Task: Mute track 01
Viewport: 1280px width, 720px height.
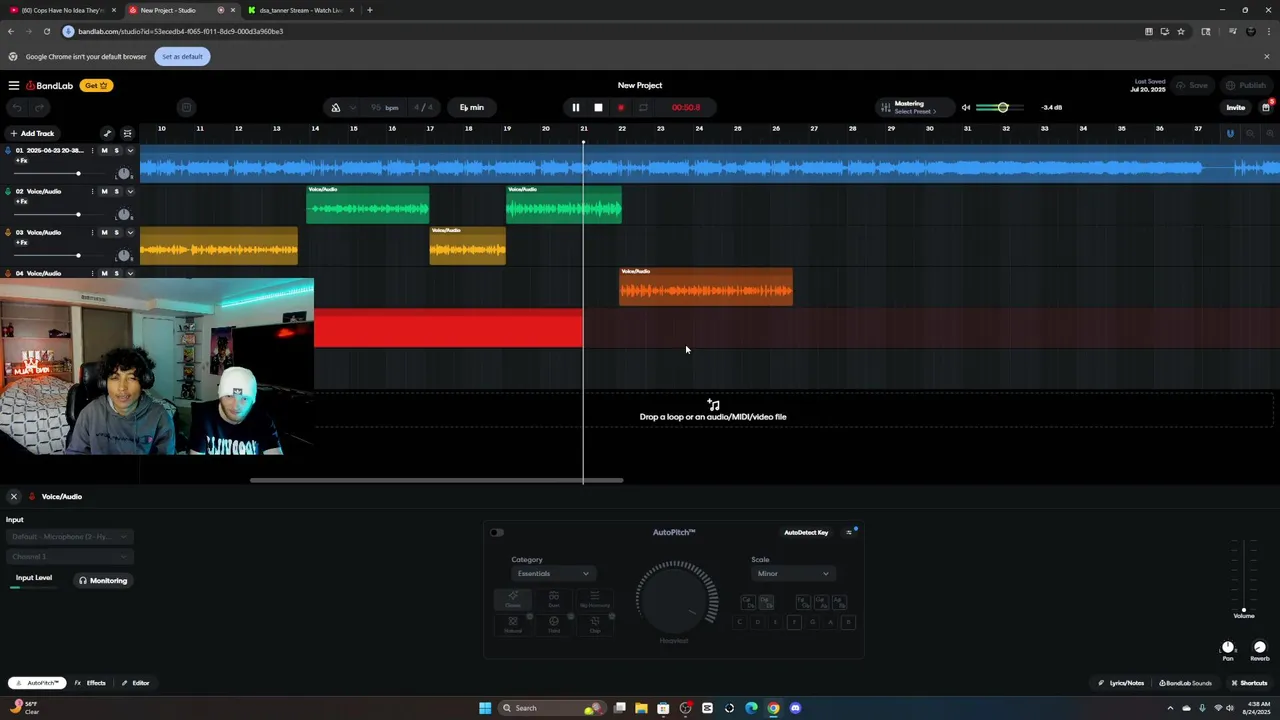Action: pyautogui.click(x=104, y=150)
